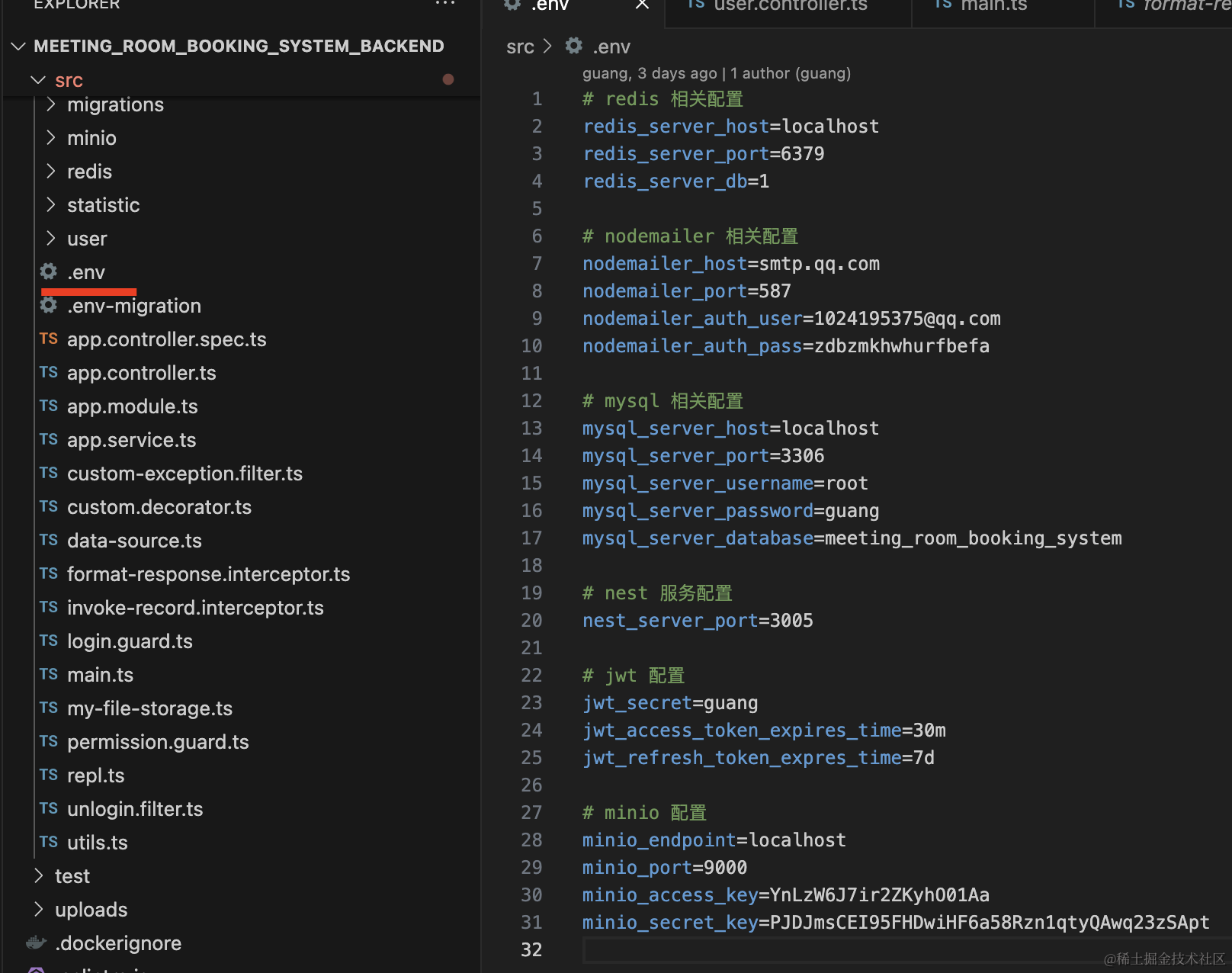Click the Docker icon of .dockerignore
This screenshot has height=973, width=1232.
(37, 943)
